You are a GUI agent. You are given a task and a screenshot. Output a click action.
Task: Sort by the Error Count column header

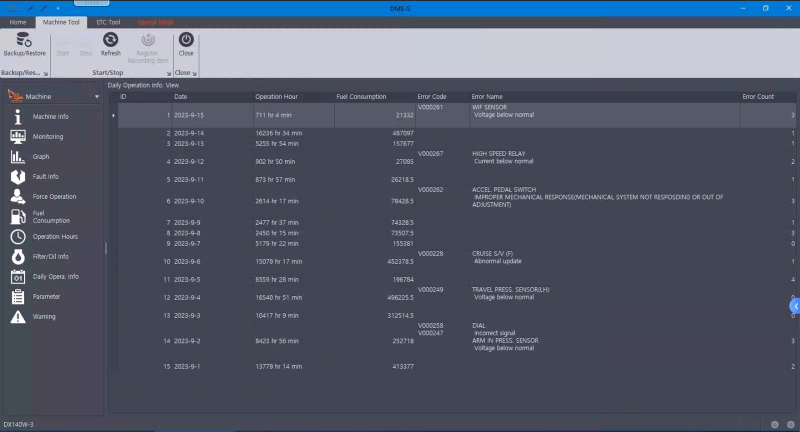point(758,97)
